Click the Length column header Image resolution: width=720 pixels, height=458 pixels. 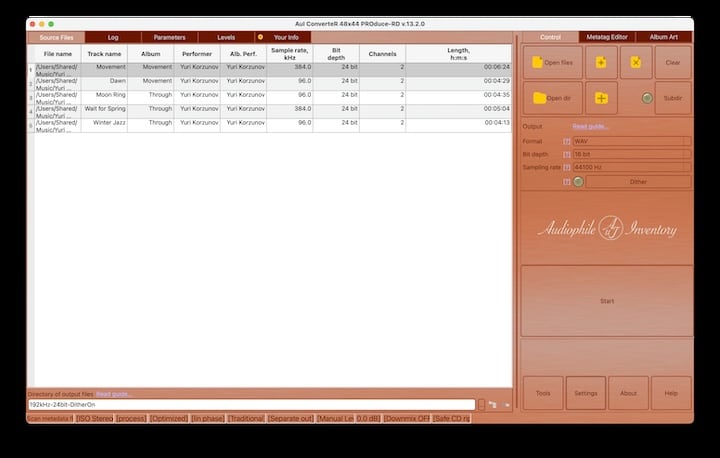459,54
